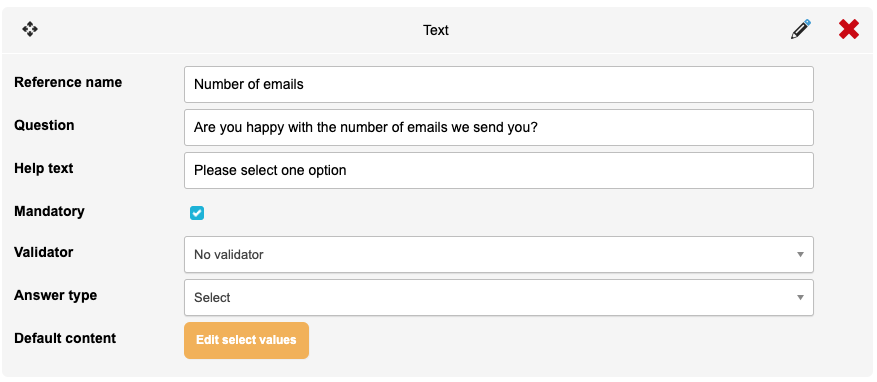Click the Validator dropdown arrow

click(x=800, y=254)
